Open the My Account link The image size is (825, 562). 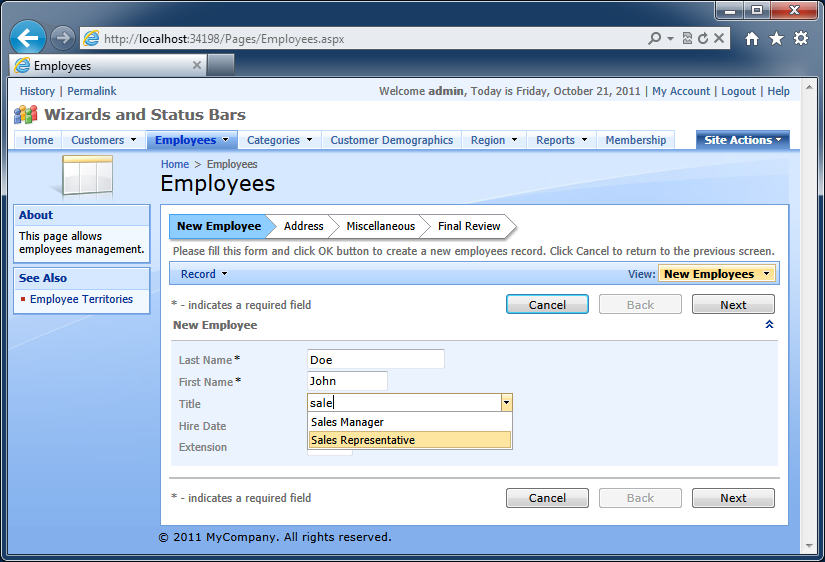click(x=681, y=91)
